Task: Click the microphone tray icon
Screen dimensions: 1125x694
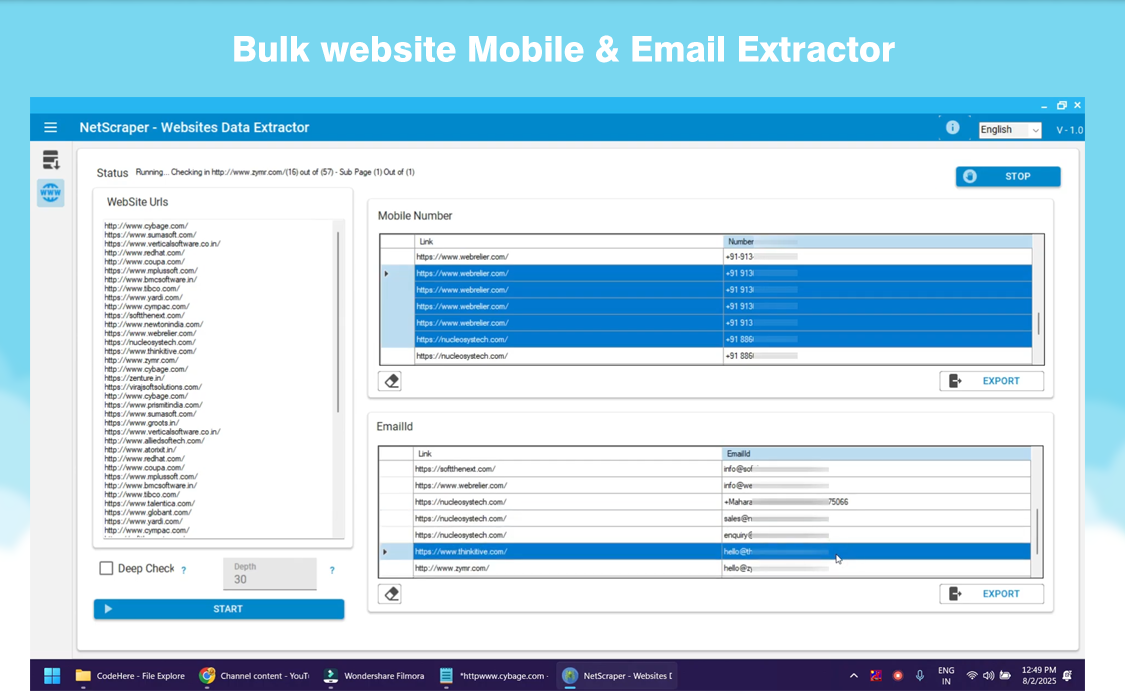Action: click(920, 675)
